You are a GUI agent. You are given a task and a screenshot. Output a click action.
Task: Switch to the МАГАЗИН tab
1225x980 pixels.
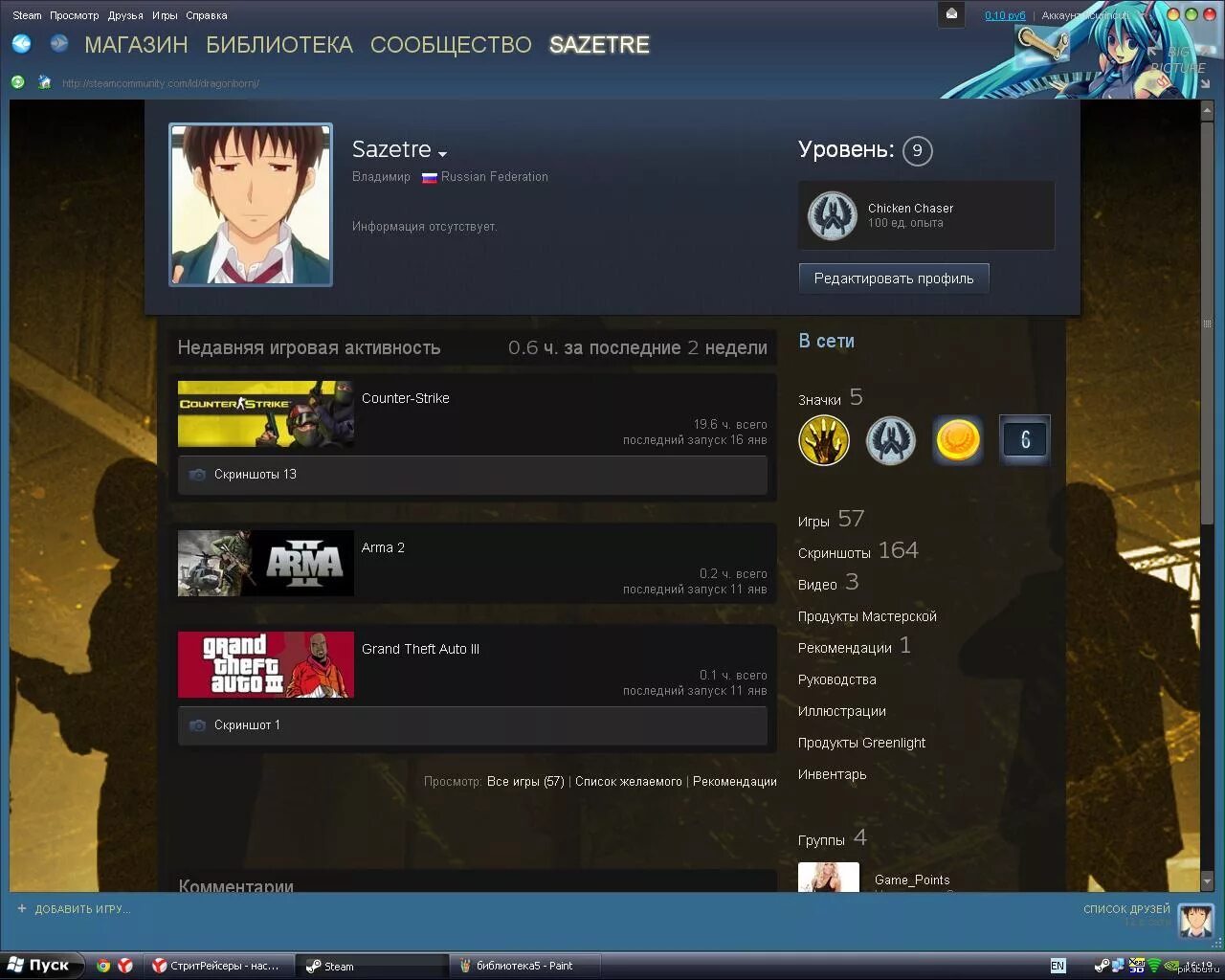click(136, 45)
